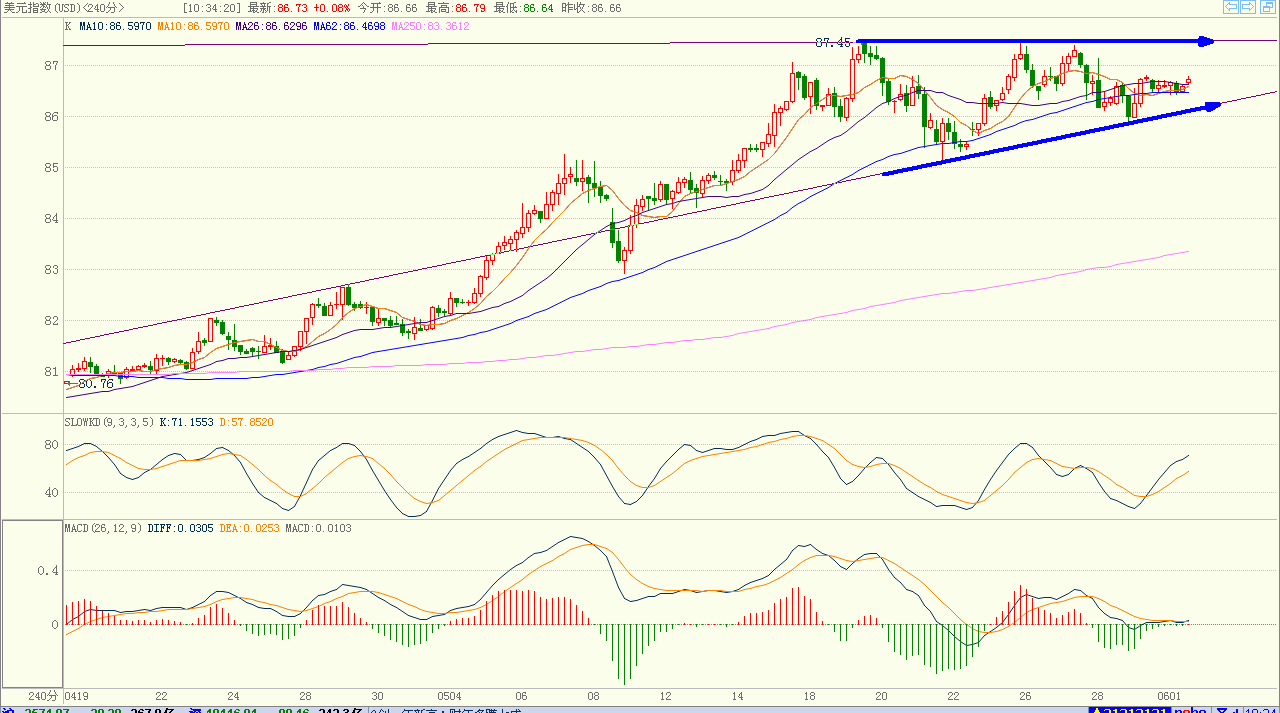Image resolution: width=1280 pixels, height=713 pixels.
Task: Select the DIFF:0.0305 value label
Action: (180, 527)
